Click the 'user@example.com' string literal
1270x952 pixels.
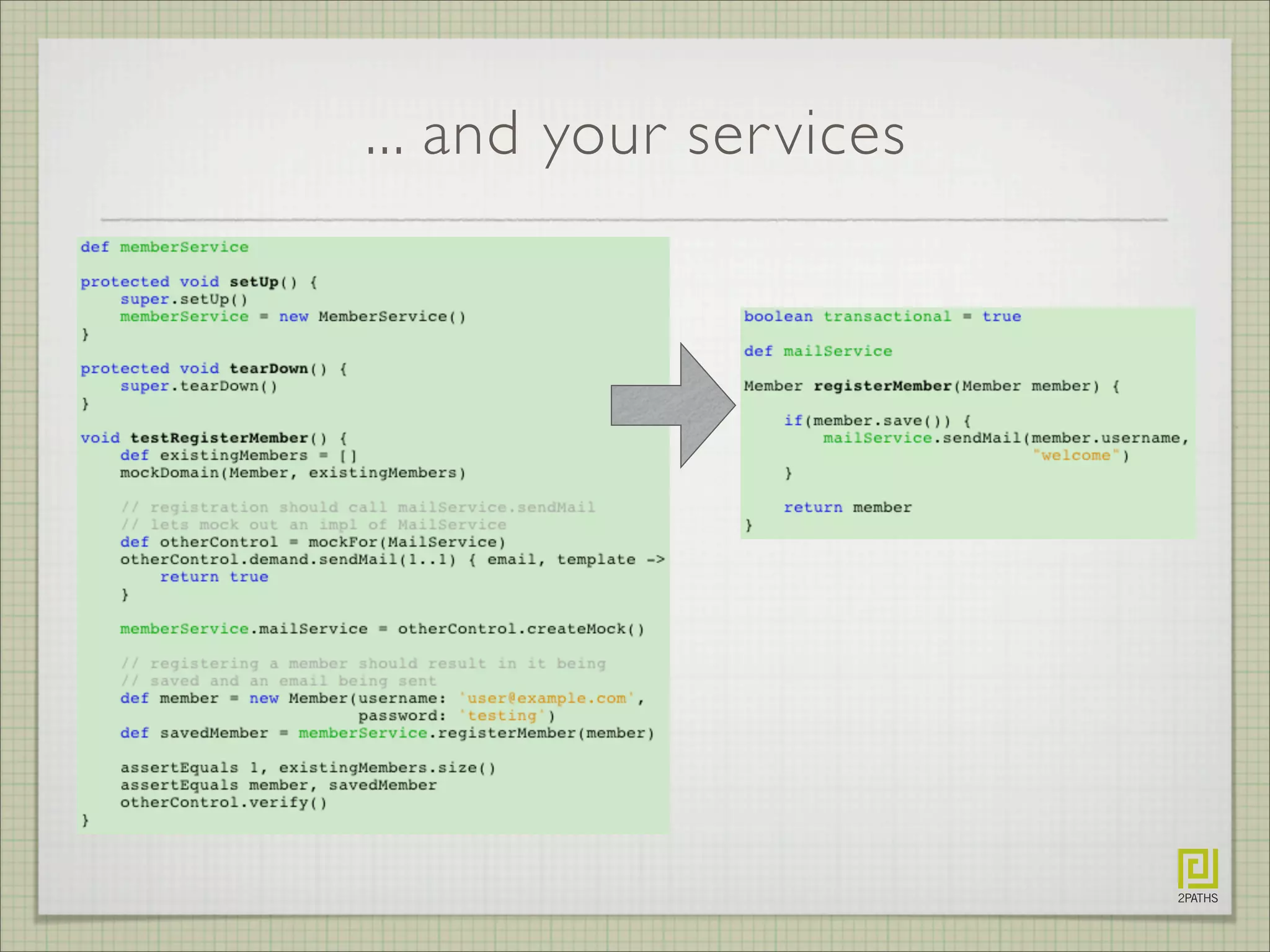point(546,699)
